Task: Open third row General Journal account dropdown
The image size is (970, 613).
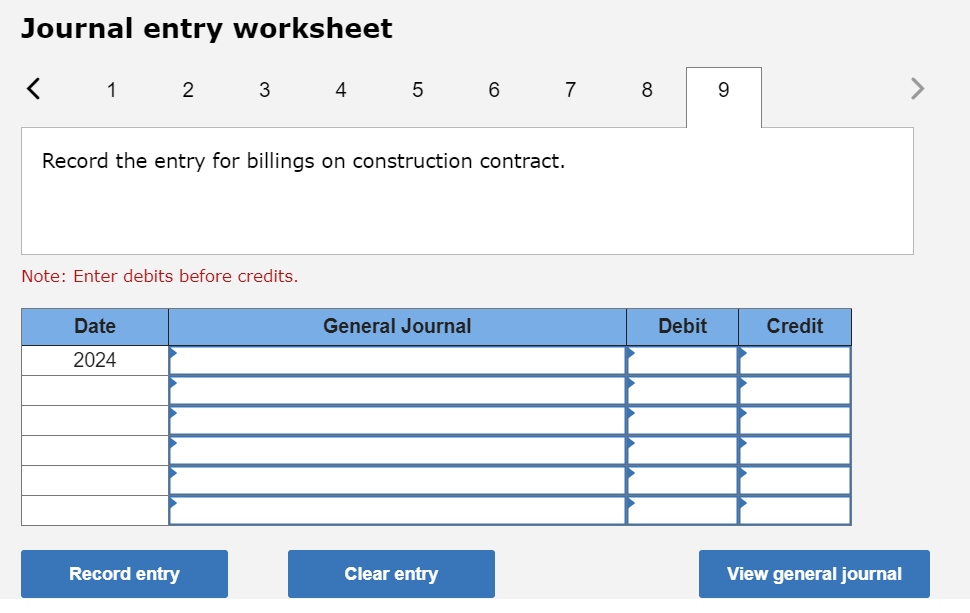Action: 397,421
